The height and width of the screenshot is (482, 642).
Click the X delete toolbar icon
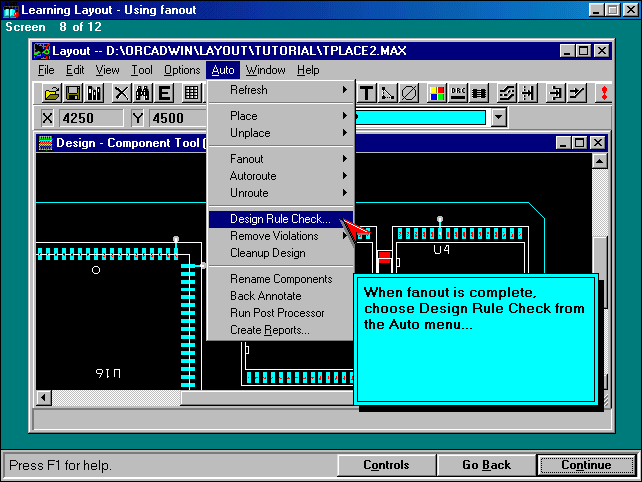pyautogui.click(x=121, y=93)
